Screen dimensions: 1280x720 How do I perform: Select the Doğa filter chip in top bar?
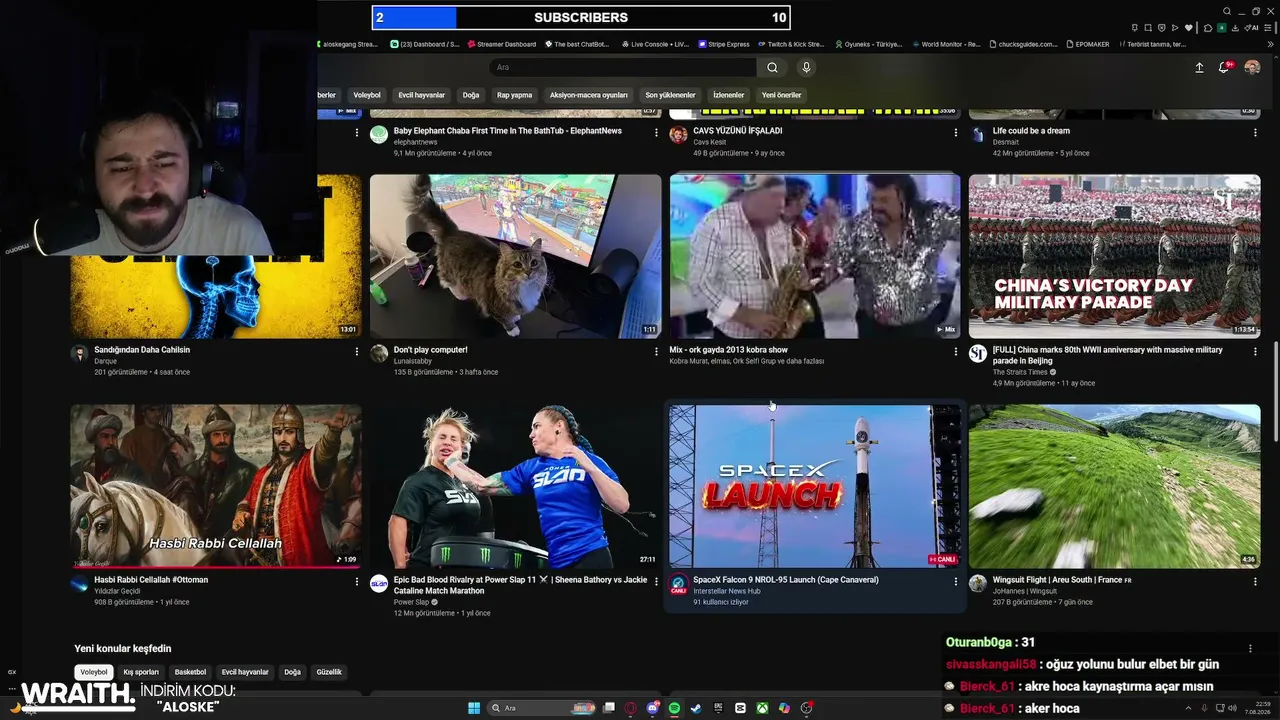point(471,95)
